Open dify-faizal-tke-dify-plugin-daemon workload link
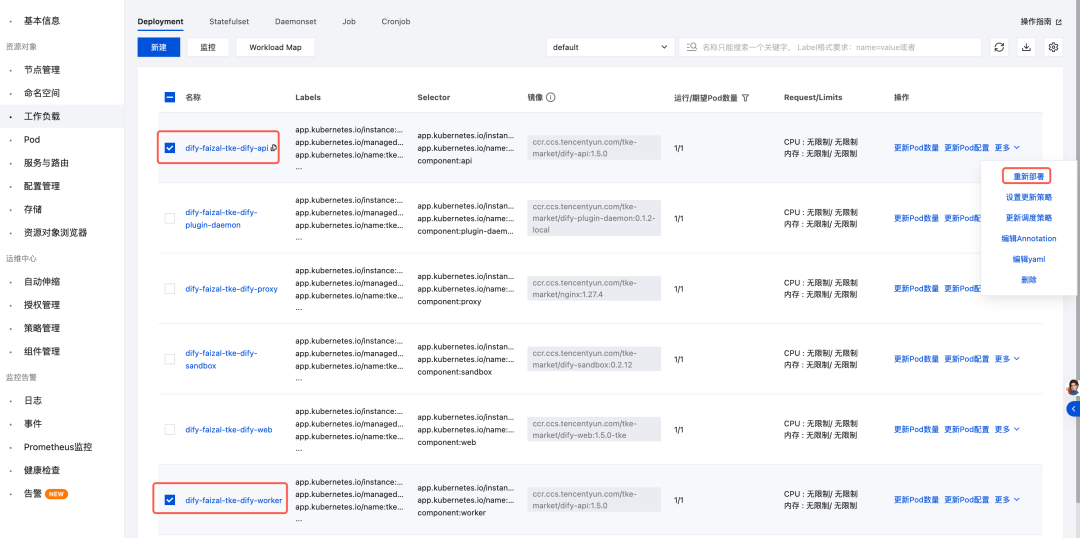Viewport: 1080px width, 538px height. tap(221, 218)
